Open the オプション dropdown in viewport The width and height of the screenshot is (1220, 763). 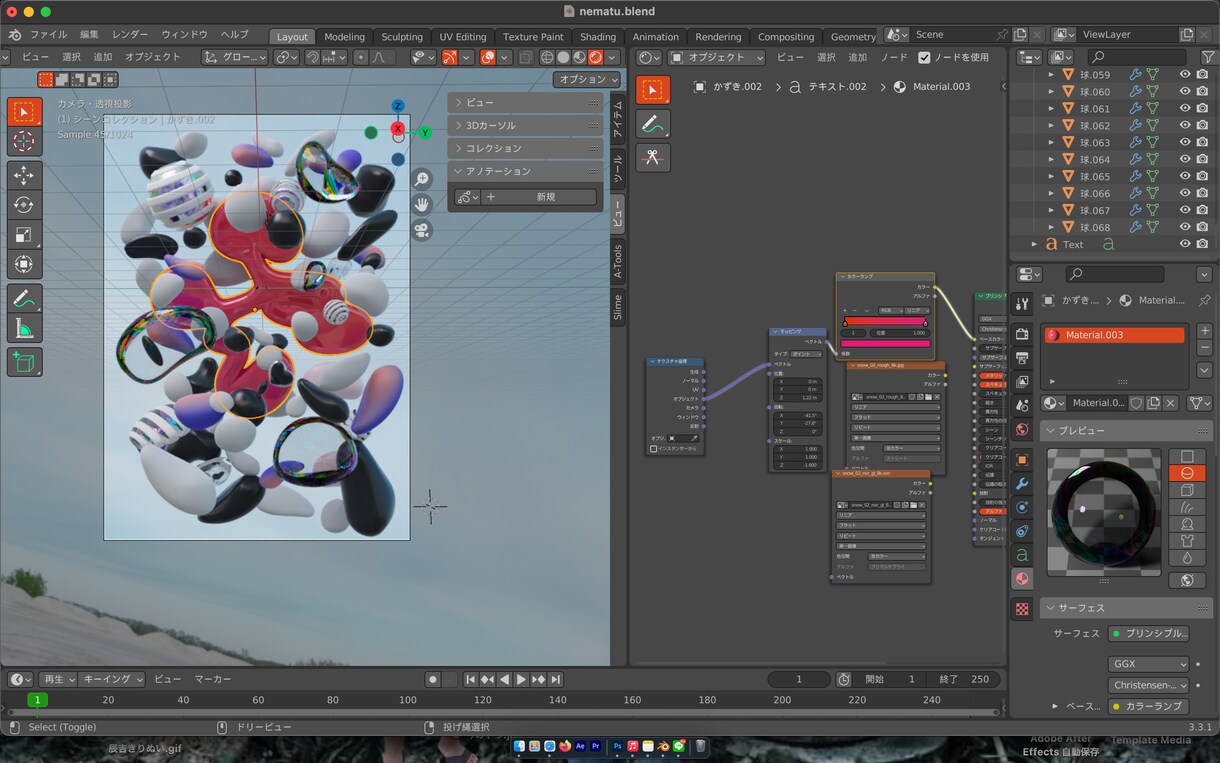pyautogui.click(x=586, y=79)
